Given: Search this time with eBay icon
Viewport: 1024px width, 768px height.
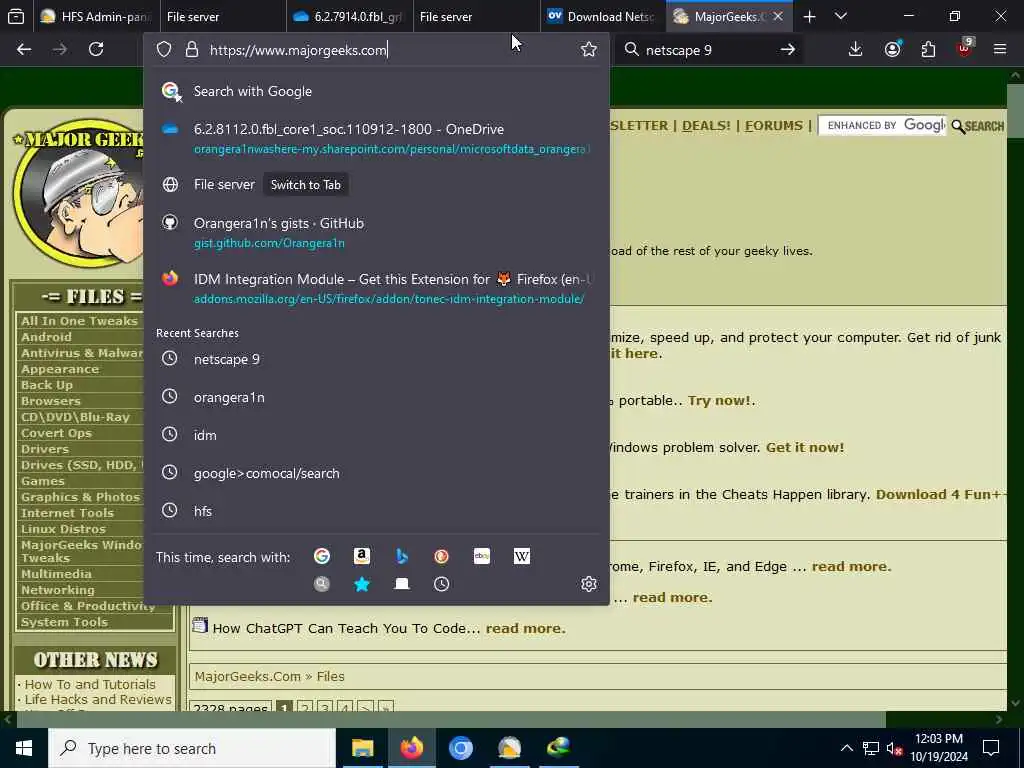Looking at the screenshot, I should point(482,556).
